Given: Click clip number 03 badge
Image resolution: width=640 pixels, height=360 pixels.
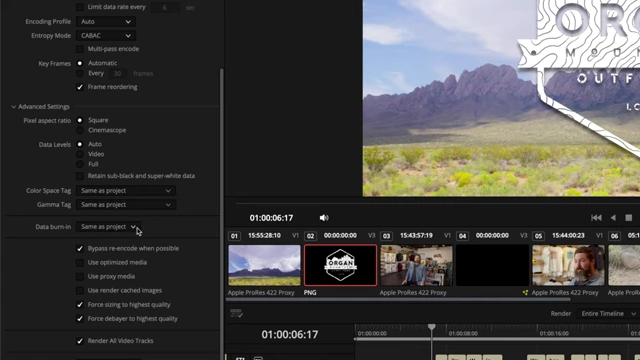Looking at the screenshot, I should [x=386, y=236].
